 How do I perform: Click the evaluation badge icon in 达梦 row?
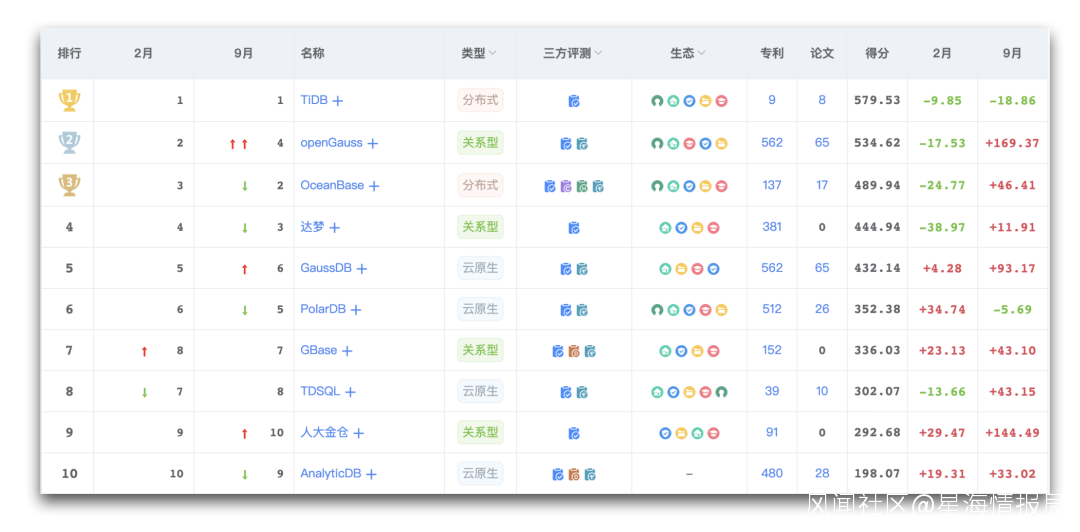pyautogui.click(x=574, y=228)
